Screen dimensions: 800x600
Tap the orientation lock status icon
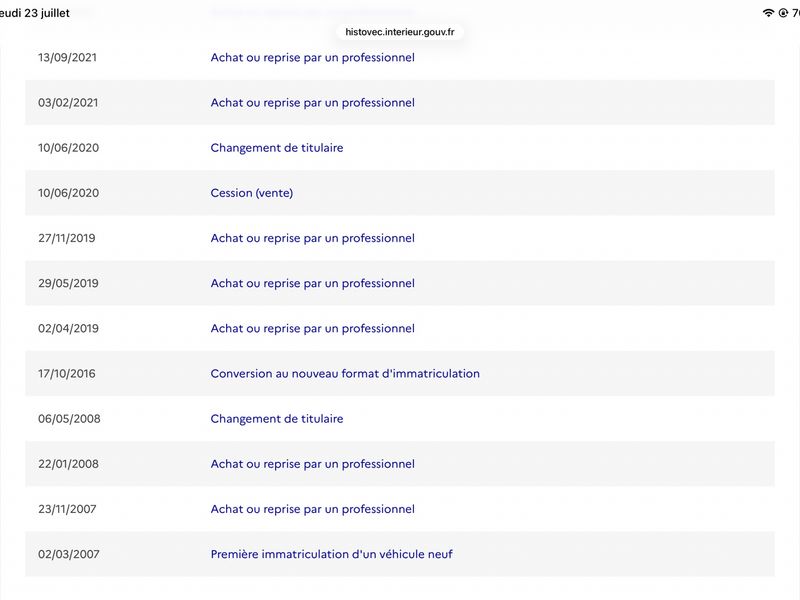[783, 13]
